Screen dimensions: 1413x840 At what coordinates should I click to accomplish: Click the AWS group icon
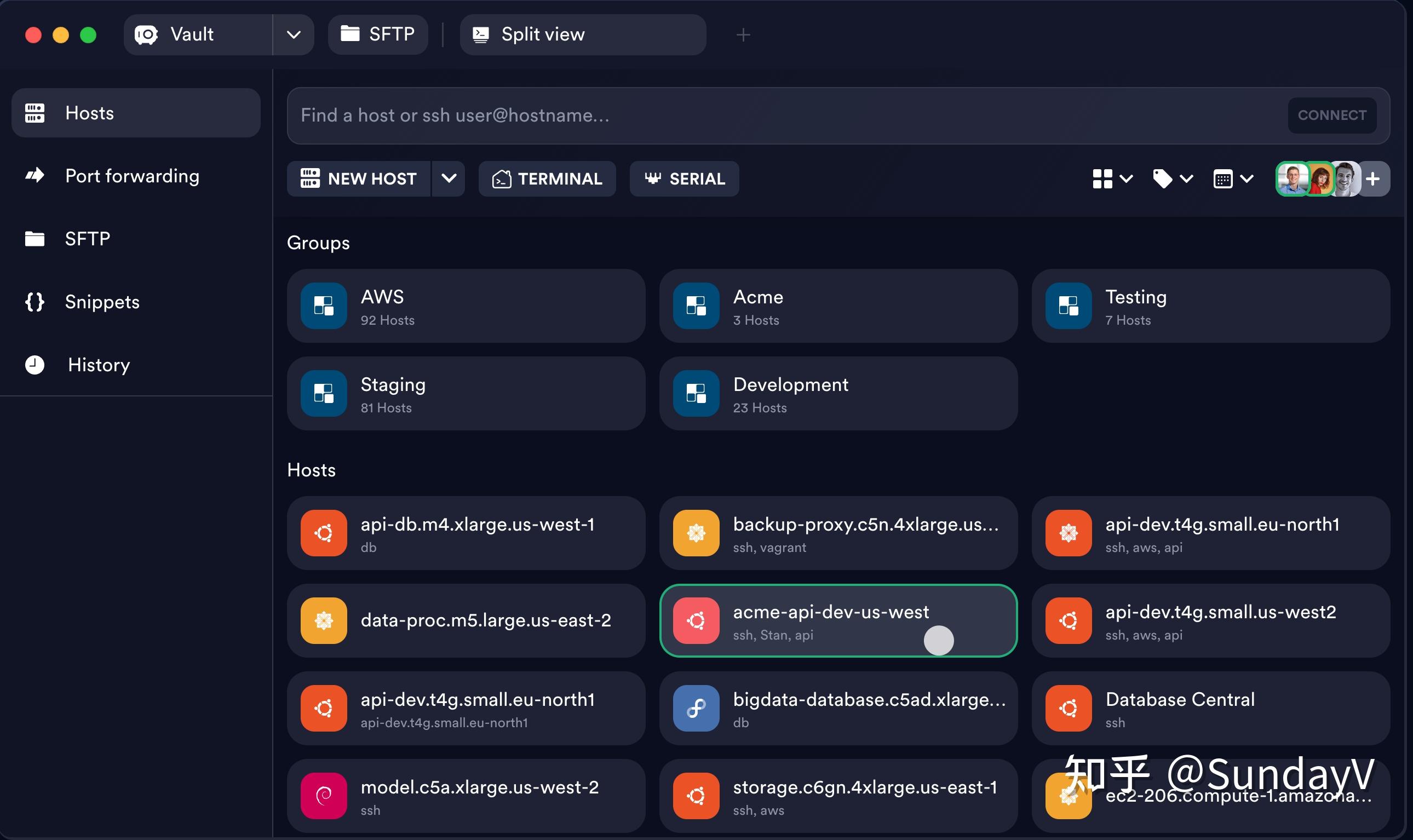(323, 306)
